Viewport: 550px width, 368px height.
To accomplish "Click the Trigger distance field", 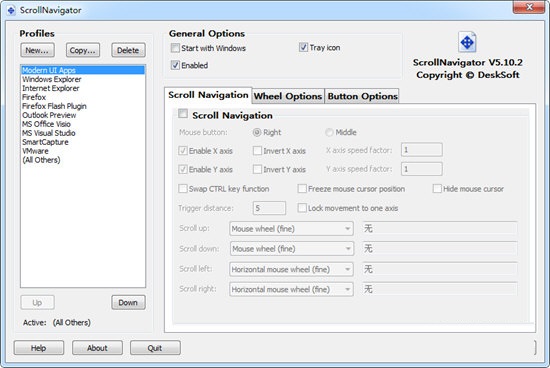I will [x=269, y=208].
